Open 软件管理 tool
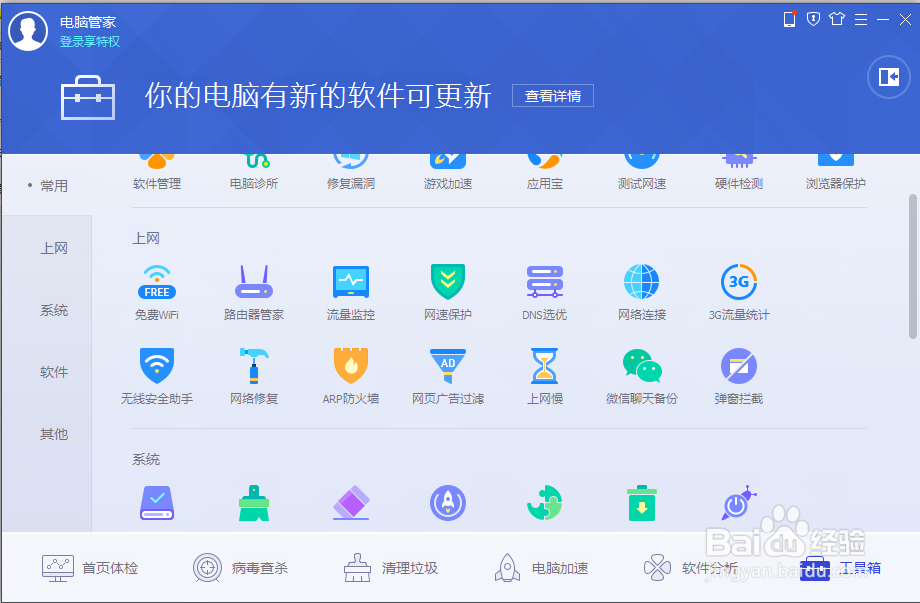 tap(157, 172)
